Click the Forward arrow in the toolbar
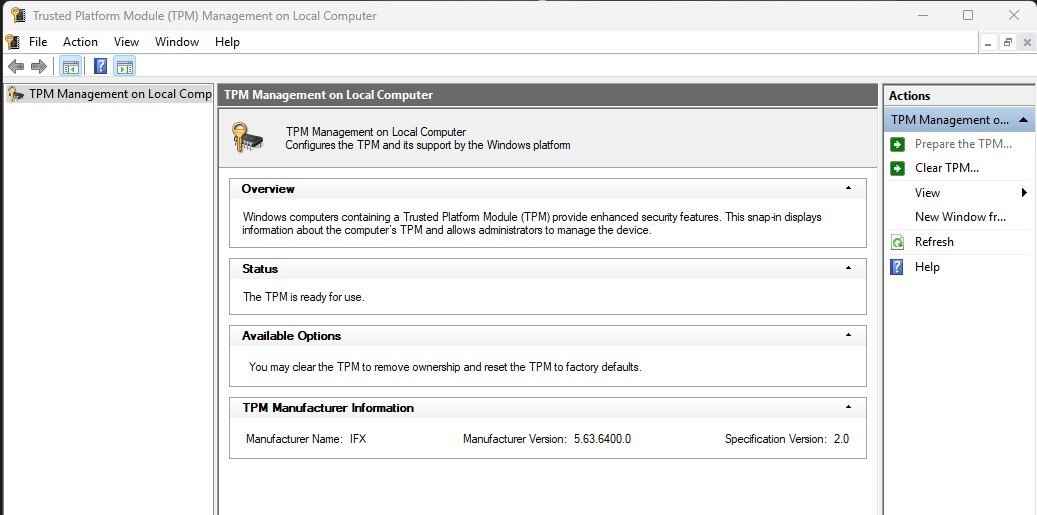The image size is (1037, 515). click(x=39, y=66)
